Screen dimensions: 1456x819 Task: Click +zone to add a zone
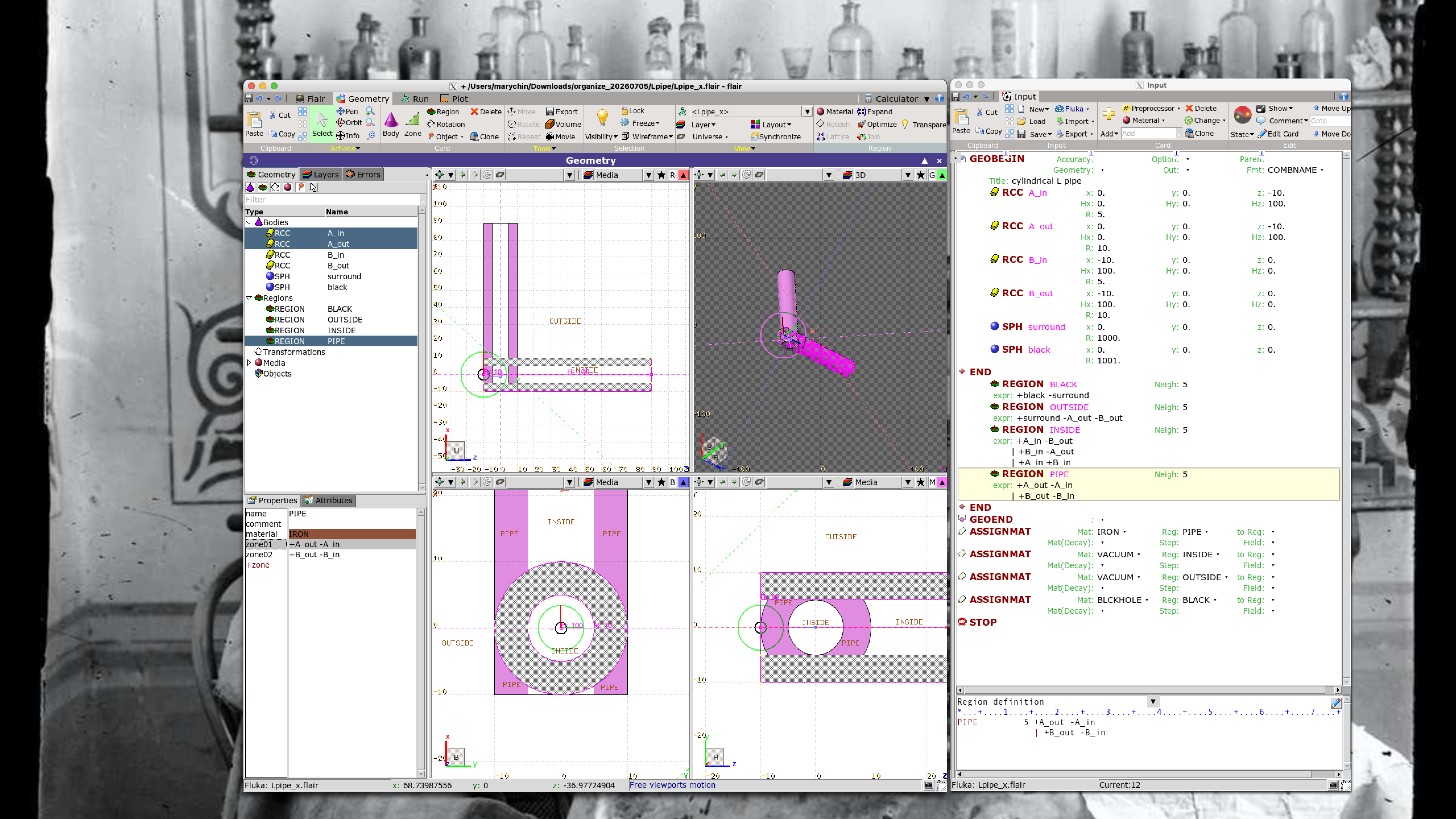[x=257, y=565]
